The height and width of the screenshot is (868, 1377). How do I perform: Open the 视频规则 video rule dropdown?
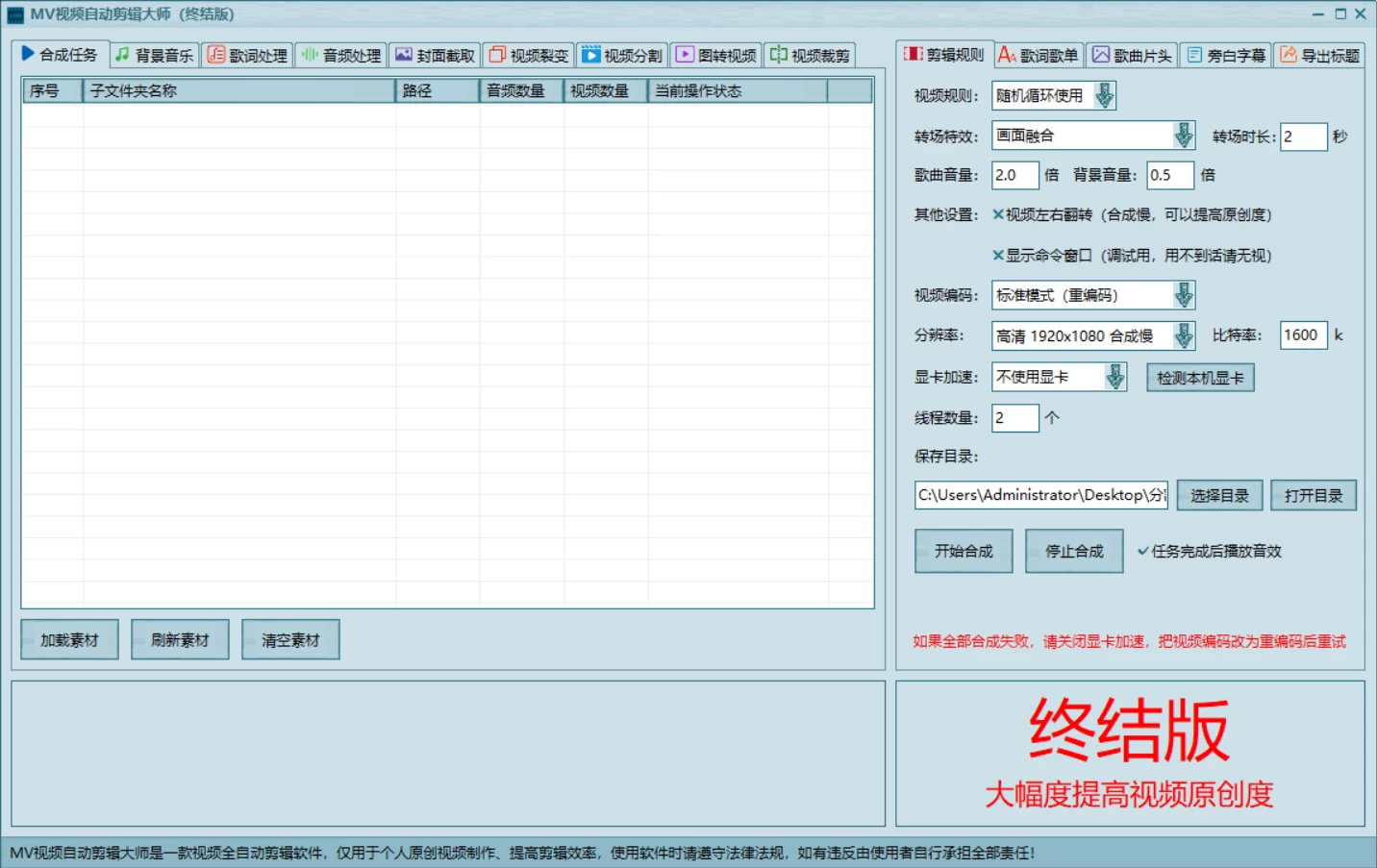click(x=1102, y=95)
